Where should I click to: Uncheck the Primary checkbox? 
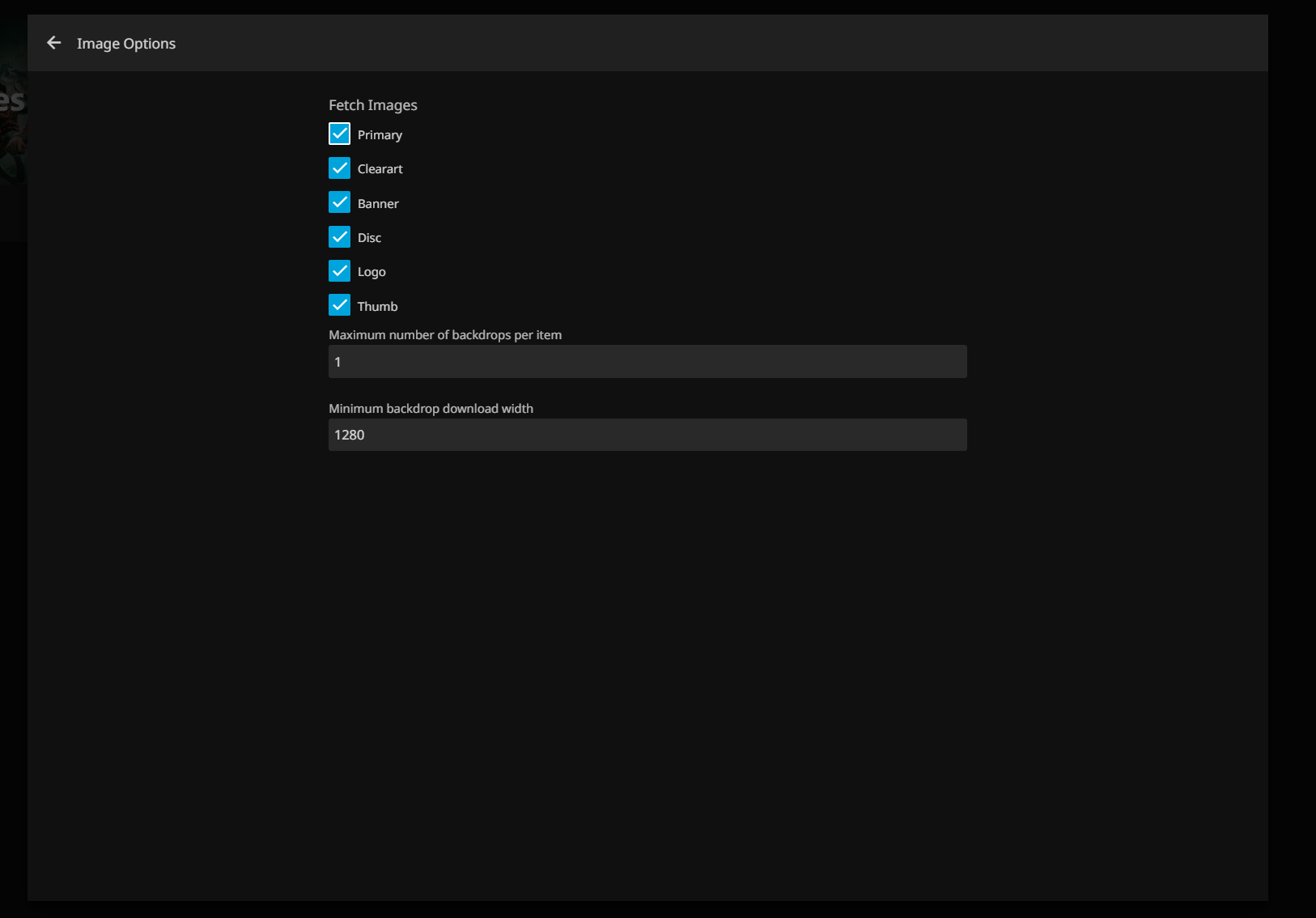click(x=339, y=134)
